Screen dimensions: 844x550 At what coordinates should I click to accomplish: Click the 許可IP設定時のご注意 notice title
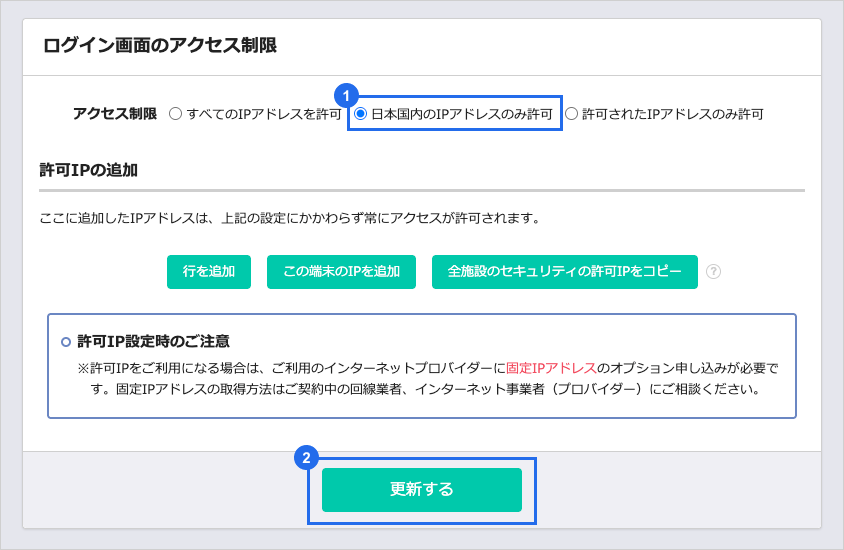154,342
